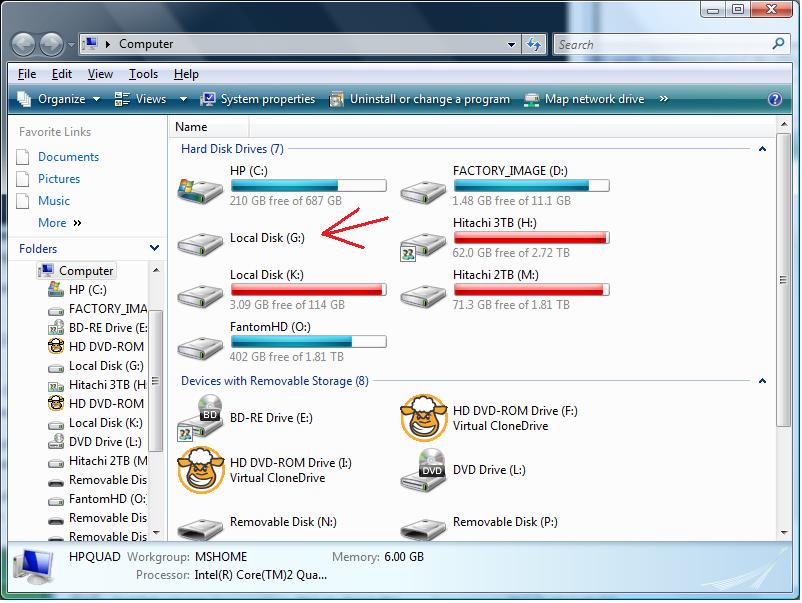Click Uninstall or change a program
Image resolution: width=802 pixels, height=603 pixels.
click(420, 99)
